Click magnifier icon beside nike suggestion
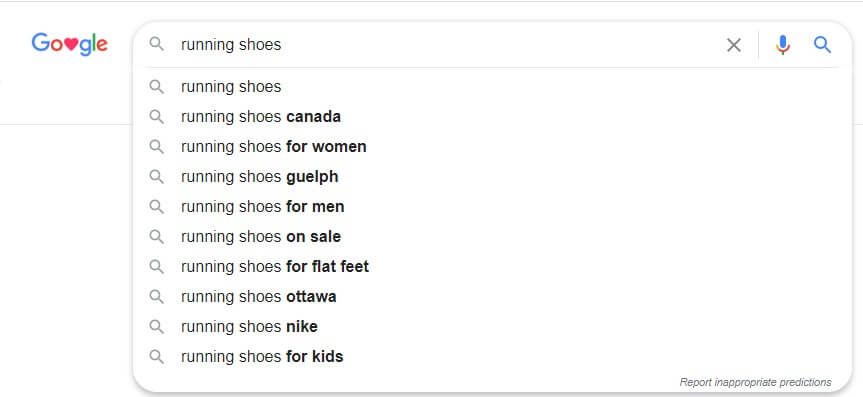 click(157, 327)
